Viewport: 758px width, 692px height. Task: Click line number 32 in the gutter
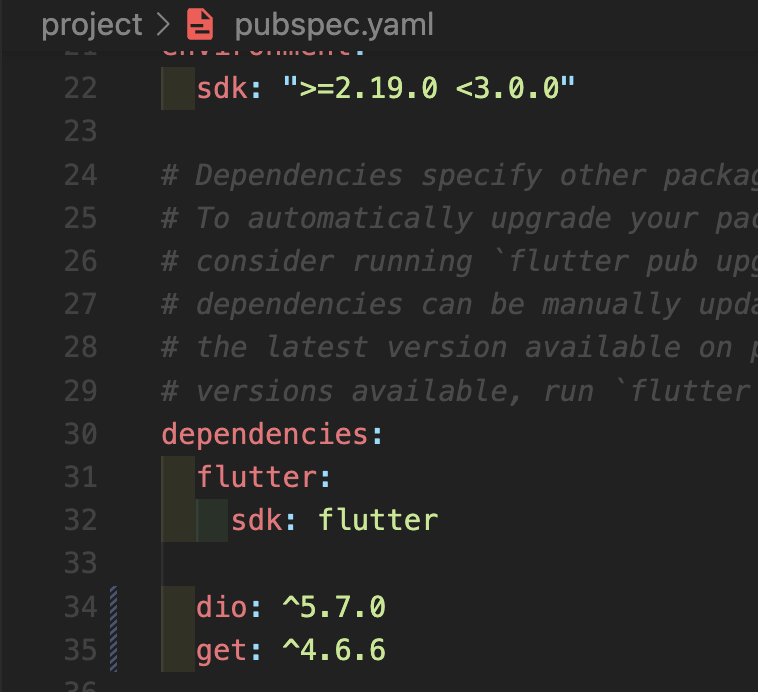click(80, 521)
